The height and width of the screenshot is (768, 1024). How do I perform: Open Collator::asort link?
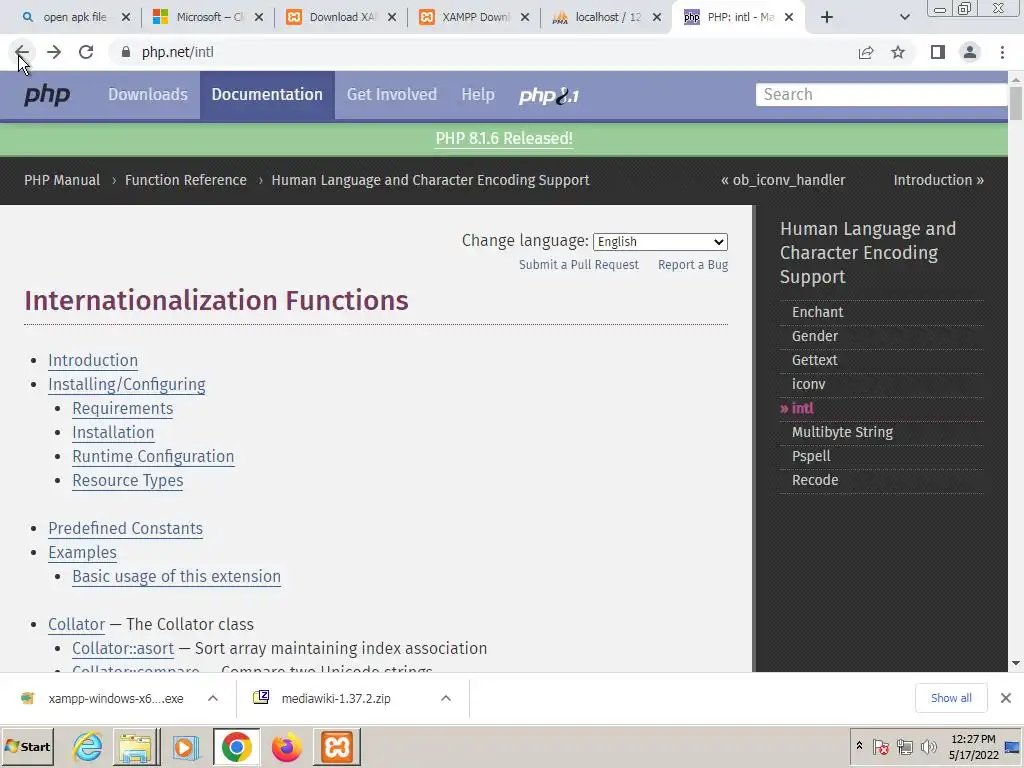(x=123, y=648)
